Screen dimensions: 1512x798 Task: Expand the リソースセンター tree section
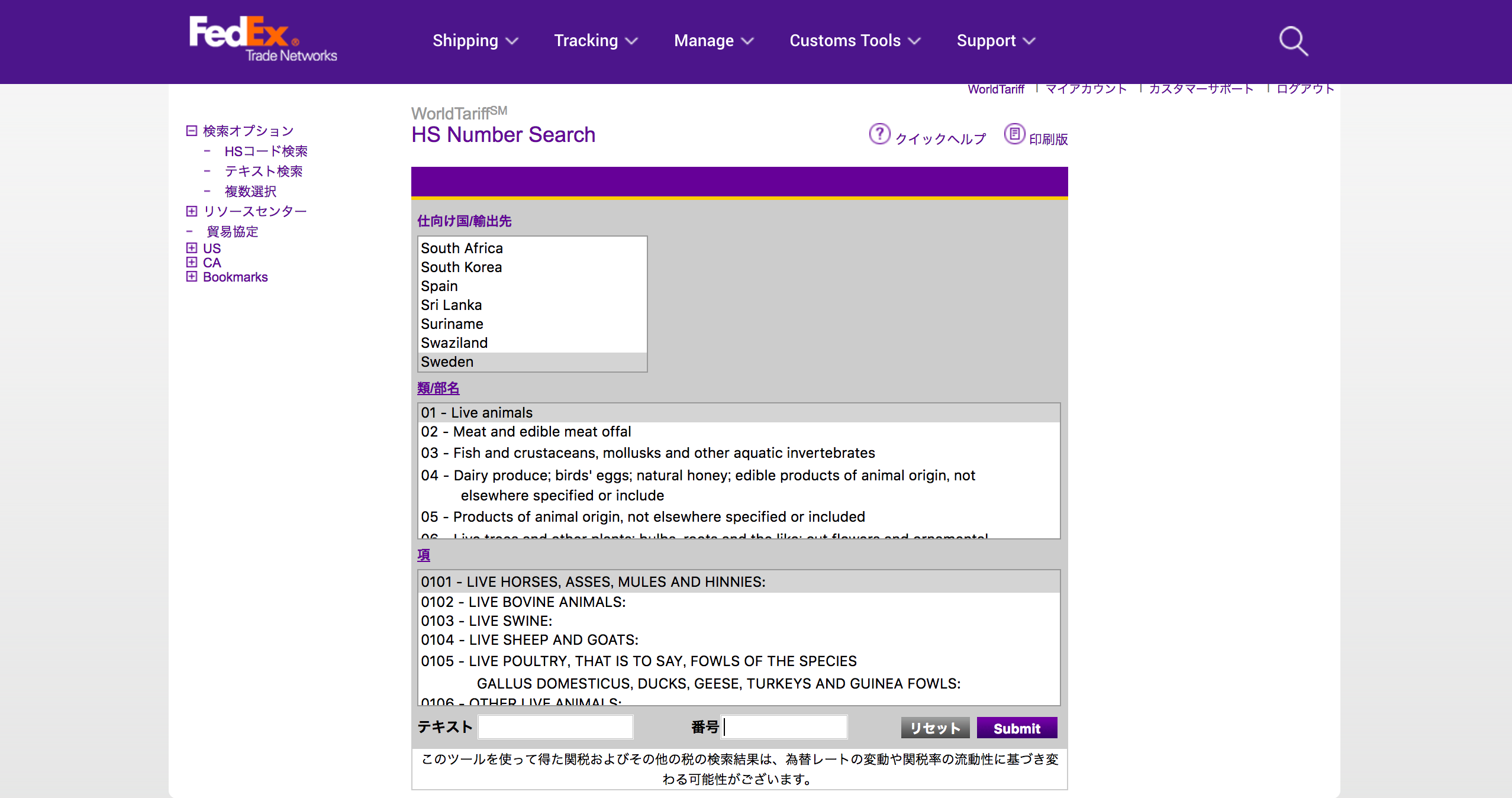(x=191, y=211)
